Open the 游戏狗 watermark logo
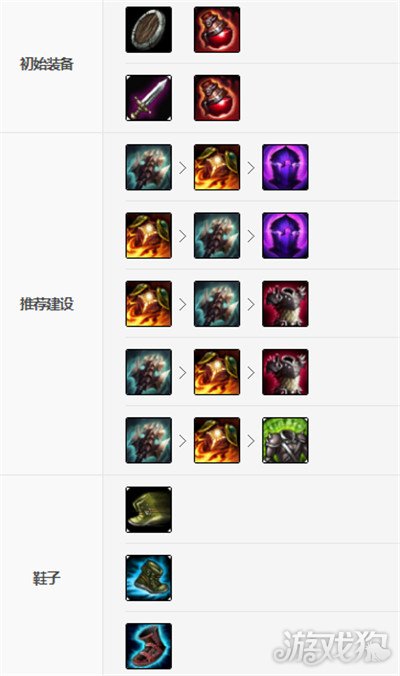 click(x=332, y=646)
